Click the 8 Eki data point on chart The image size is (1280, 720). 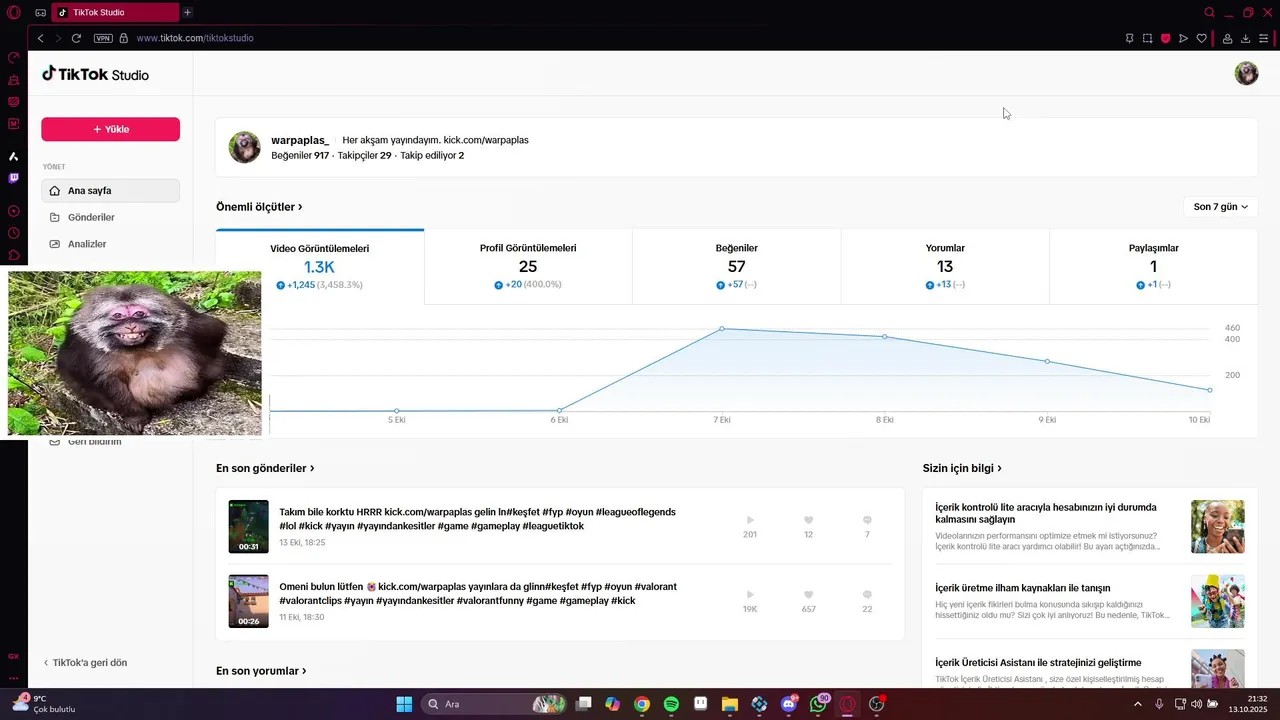pyautogui.click(x=885, y=337)
